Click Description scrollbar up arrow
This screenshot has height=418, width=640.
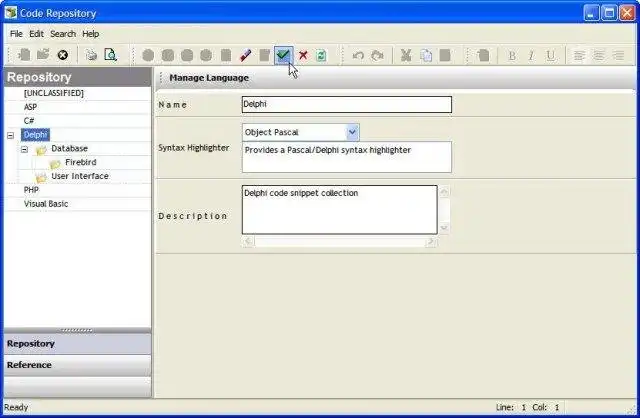pyautogui.click(x=444, y=191)
